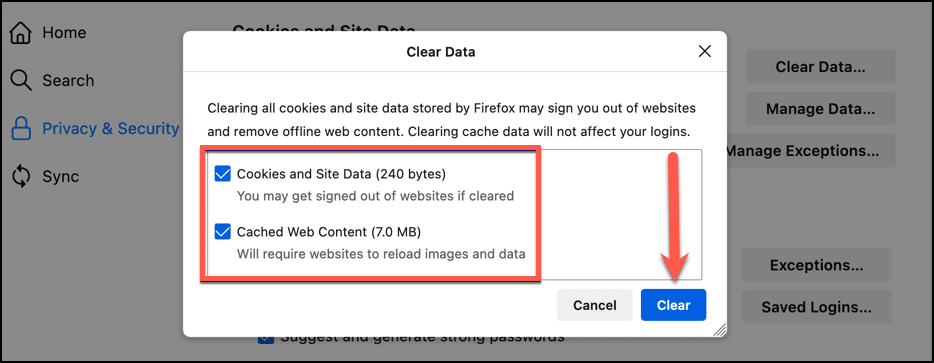
Task: Select the Privacy & Security text label
Action: (x=111, y=129)
